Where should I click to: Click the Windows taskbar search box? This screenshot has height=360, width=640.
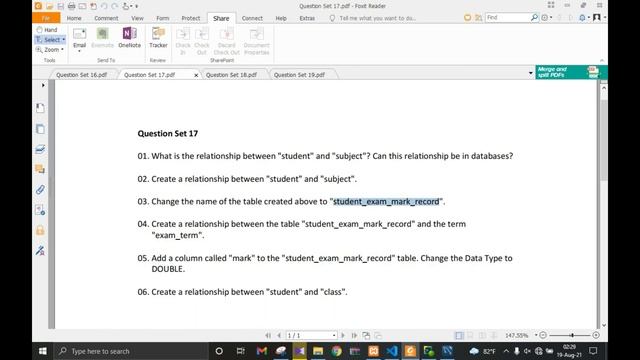pos(131,351)
